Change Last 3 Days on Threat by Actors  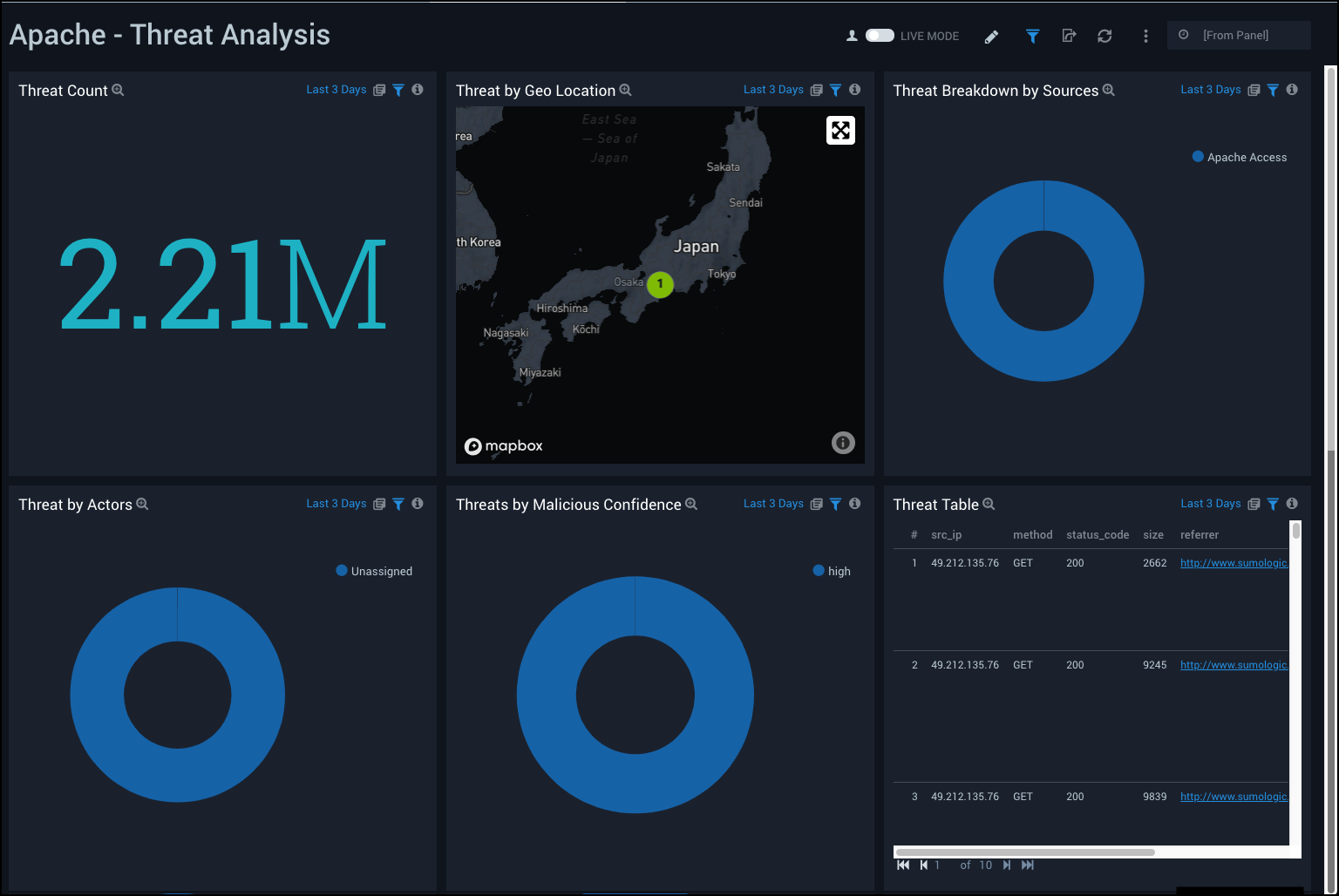[x=336, y=504]
